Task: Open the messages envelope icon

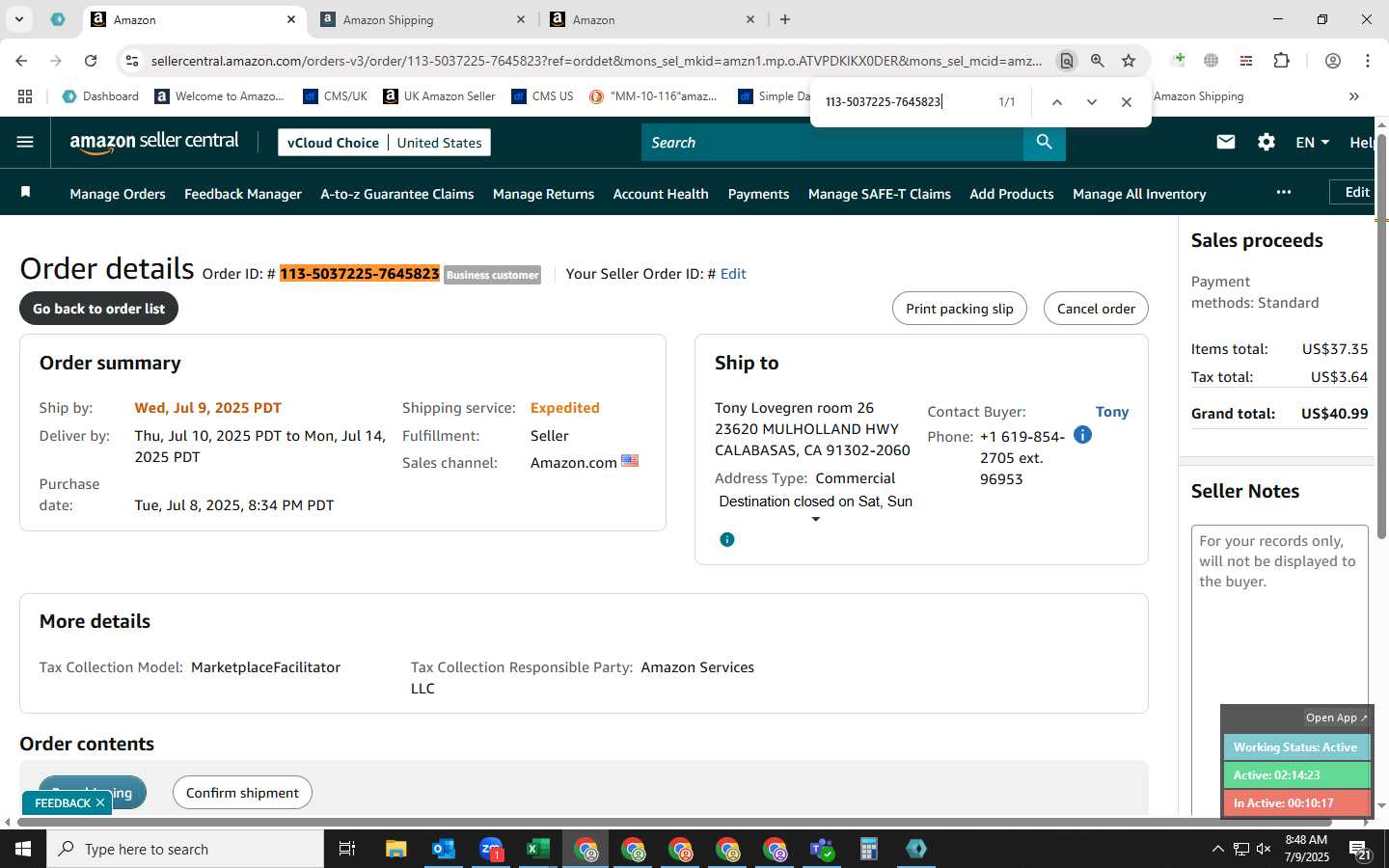Action: (x=1226, y=142)
